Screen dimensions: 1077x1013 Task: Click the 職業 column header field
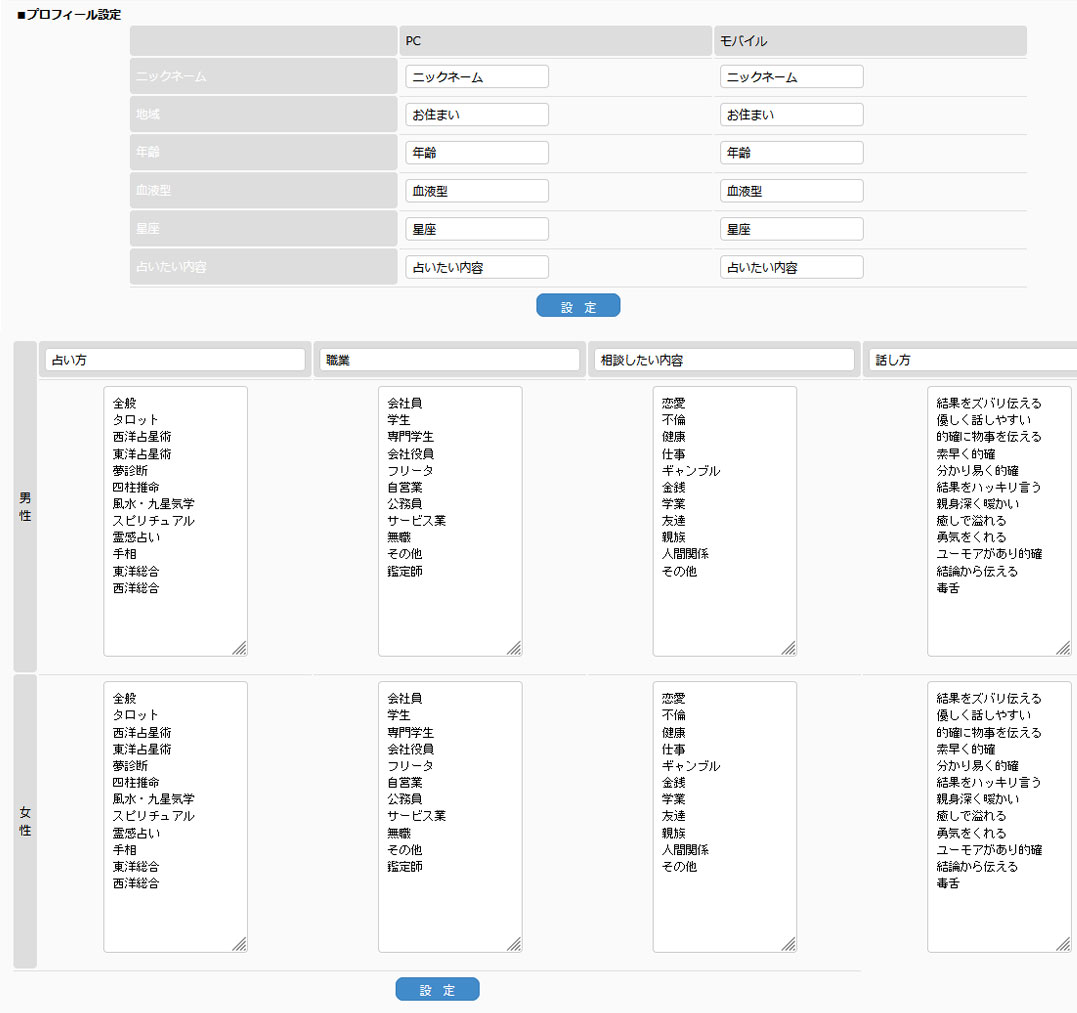[x=449, y=360]
